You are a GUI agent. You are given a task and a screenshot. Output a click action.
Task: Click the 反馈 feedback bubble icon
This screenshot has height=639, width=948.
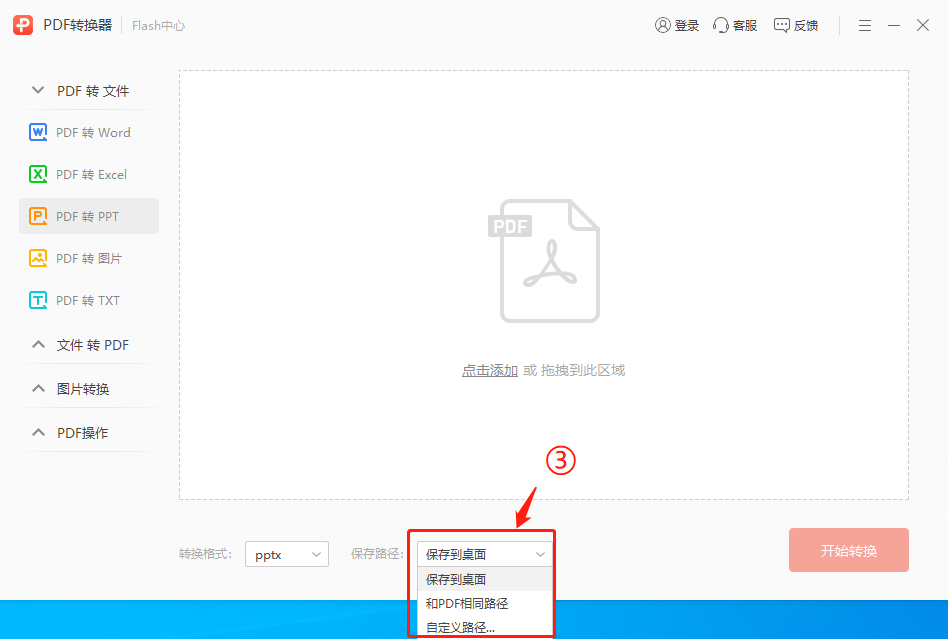point(781,24)
